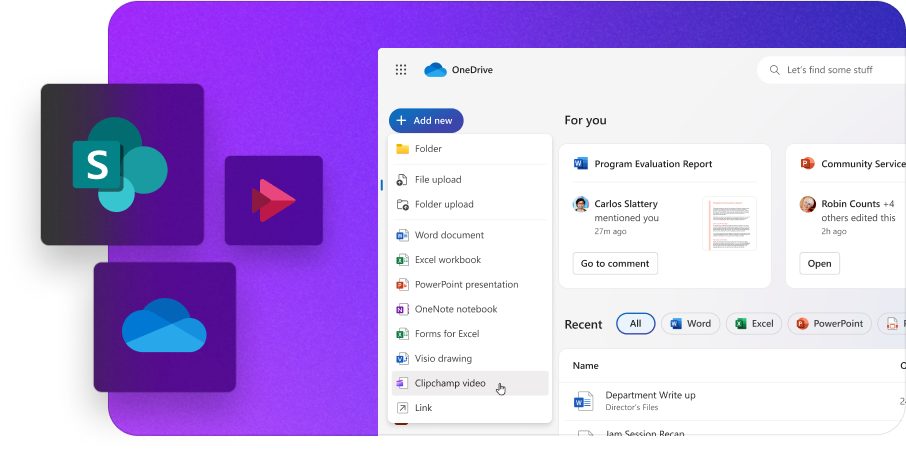This screenshot has width=906, height=453.
Task: Click the Community Service card title
Action: click(863, 164)
